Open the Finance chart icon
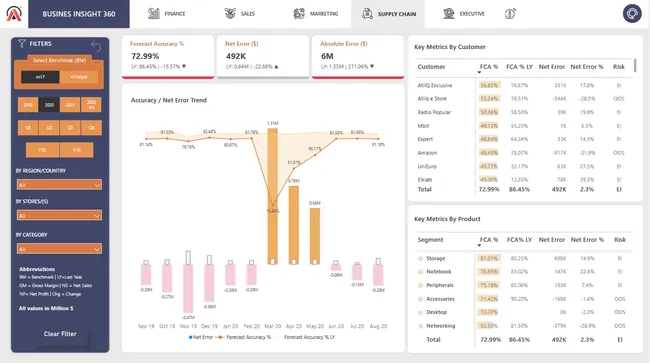The width and height of the screenshot is (650, 363). [154, 14]
